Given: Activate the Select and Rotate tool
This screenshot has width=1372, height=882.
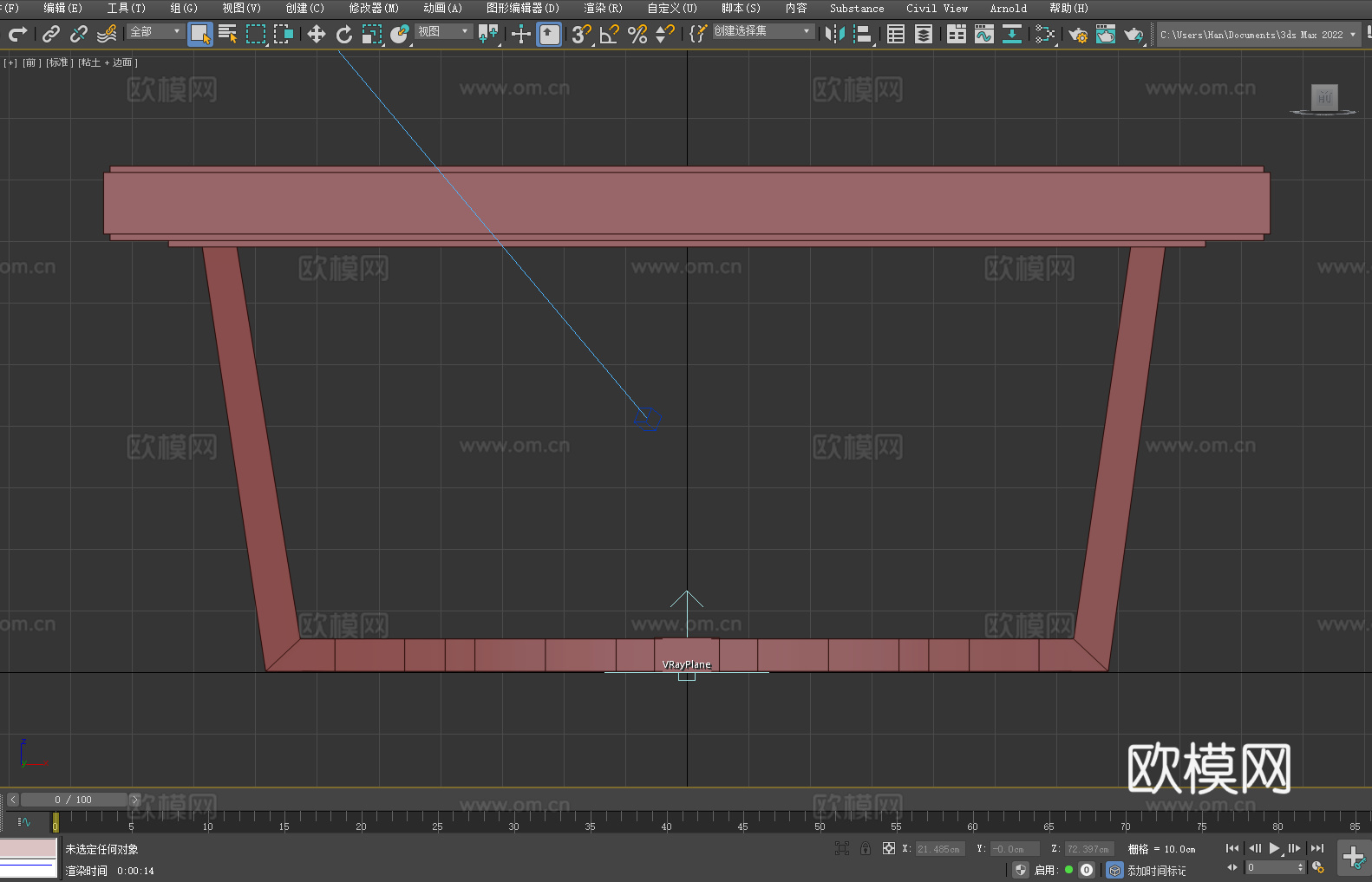Looking at the screenshot, I should (x=344, y=34).
